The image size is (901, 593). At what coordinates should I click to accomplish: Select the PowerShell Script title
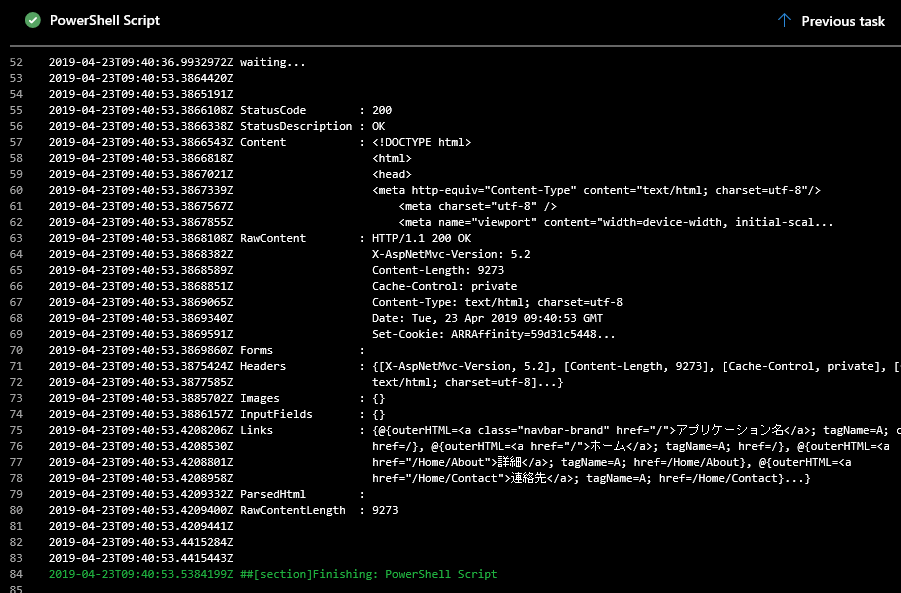click(105, 20)
